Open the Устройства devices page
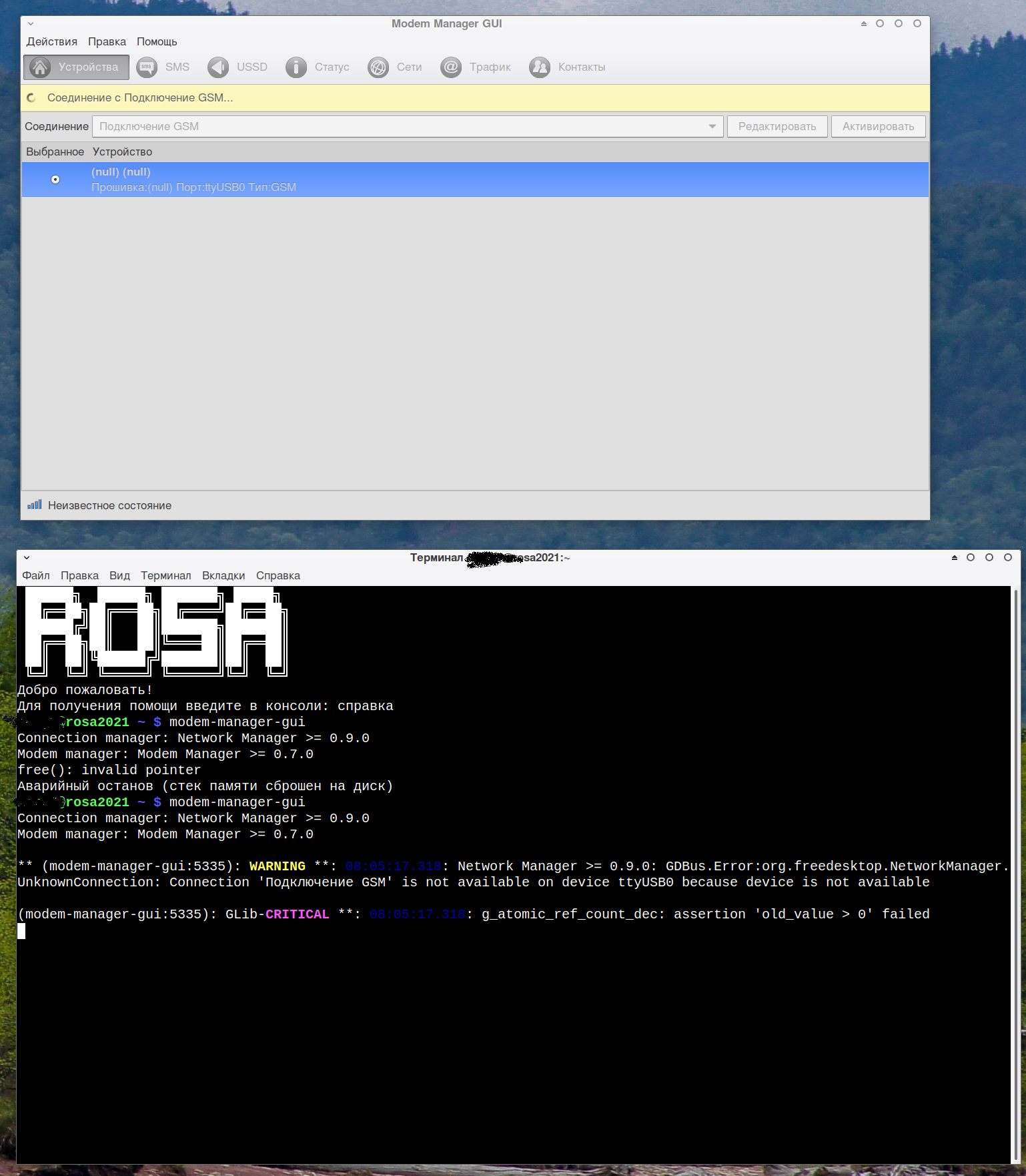1026x1176 pixels. [x=76, y=67]
